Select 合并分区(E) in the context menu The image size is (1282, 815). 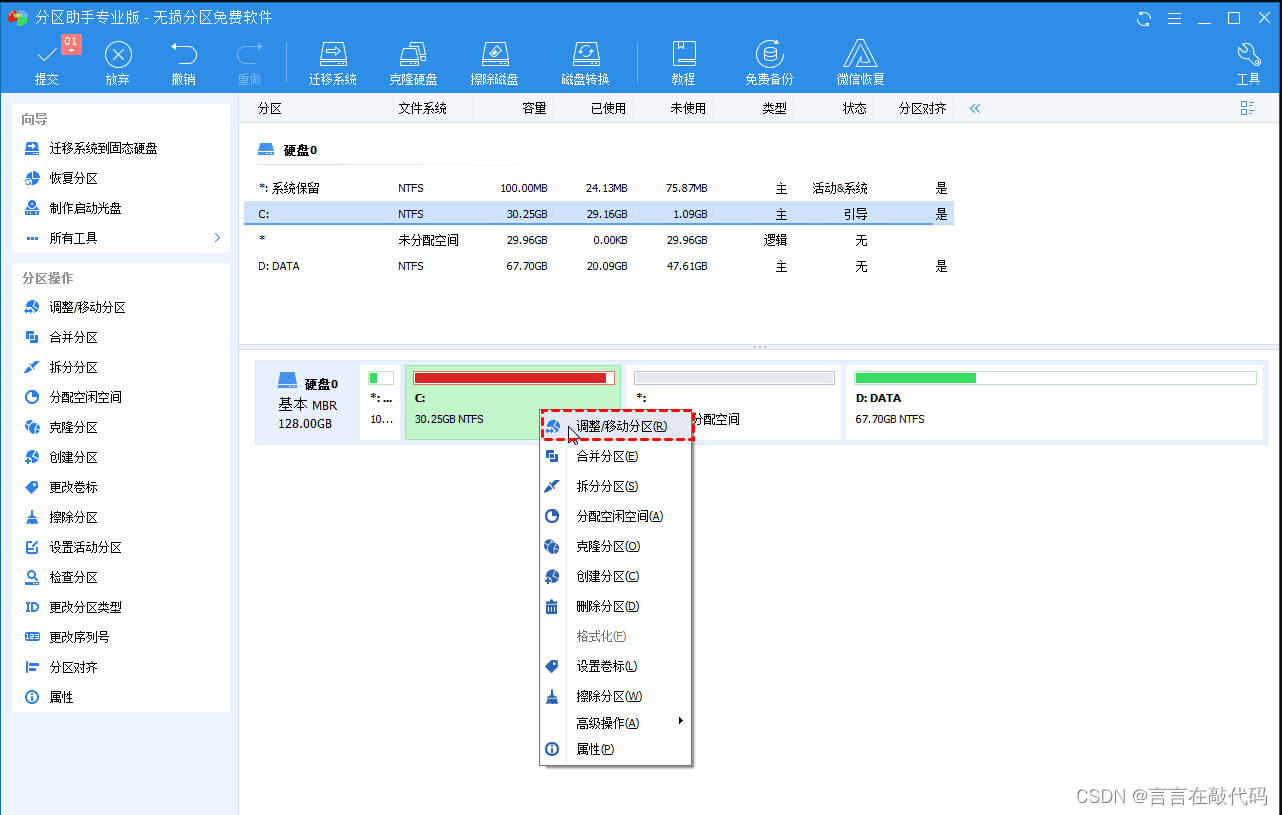(616, 456)
